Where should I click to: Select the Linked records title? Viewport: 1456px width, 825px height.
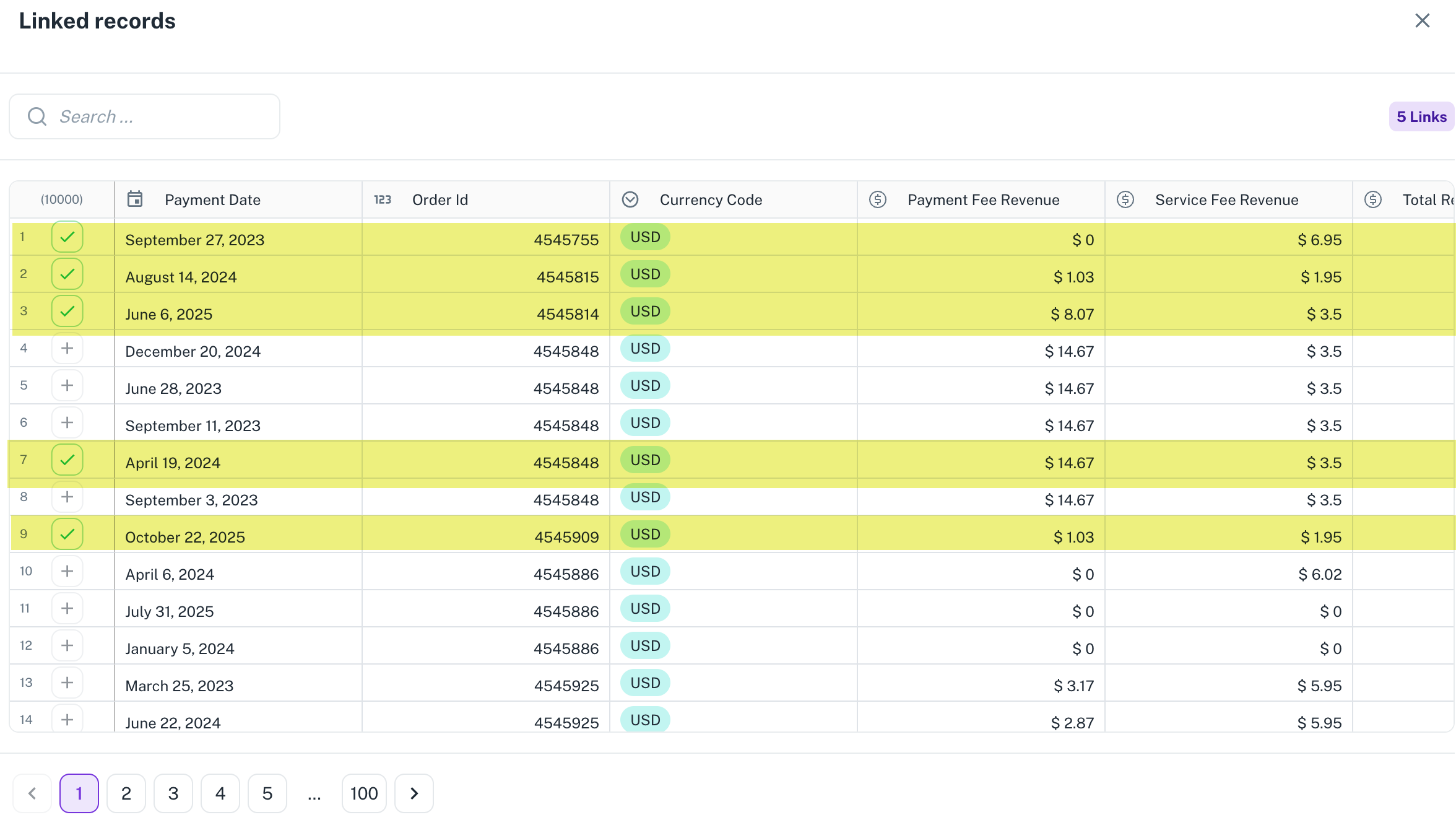pos(97,21)
